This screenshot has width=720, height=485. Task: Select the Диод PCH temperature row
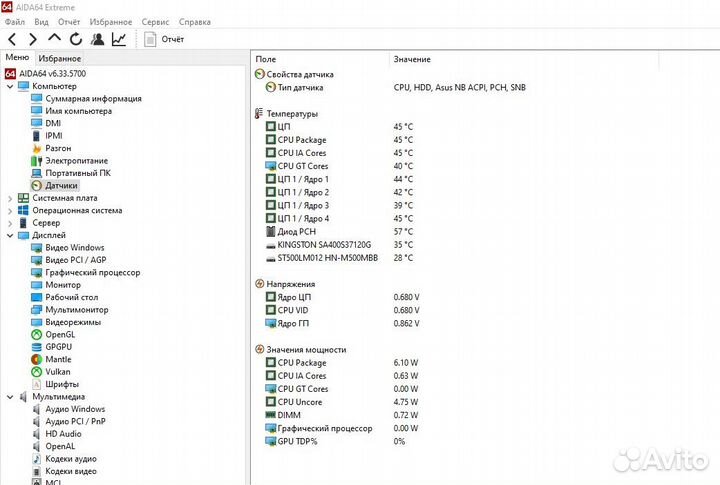[x=297, y=231]
